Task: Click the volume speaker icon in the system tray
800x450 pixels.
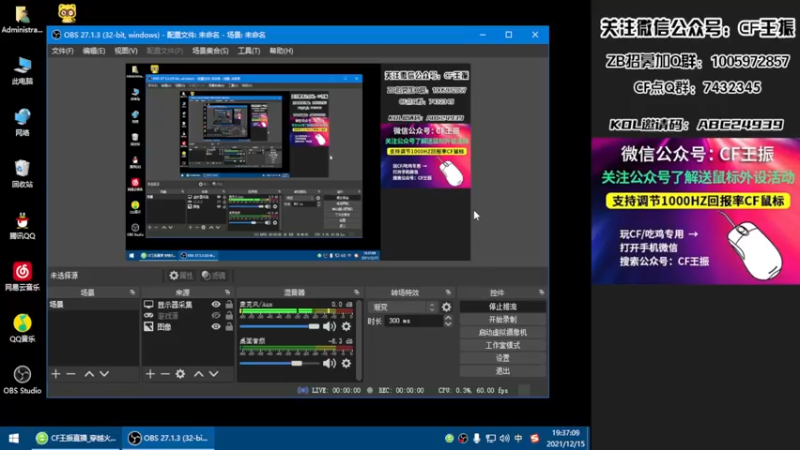Action: point(505,438)
